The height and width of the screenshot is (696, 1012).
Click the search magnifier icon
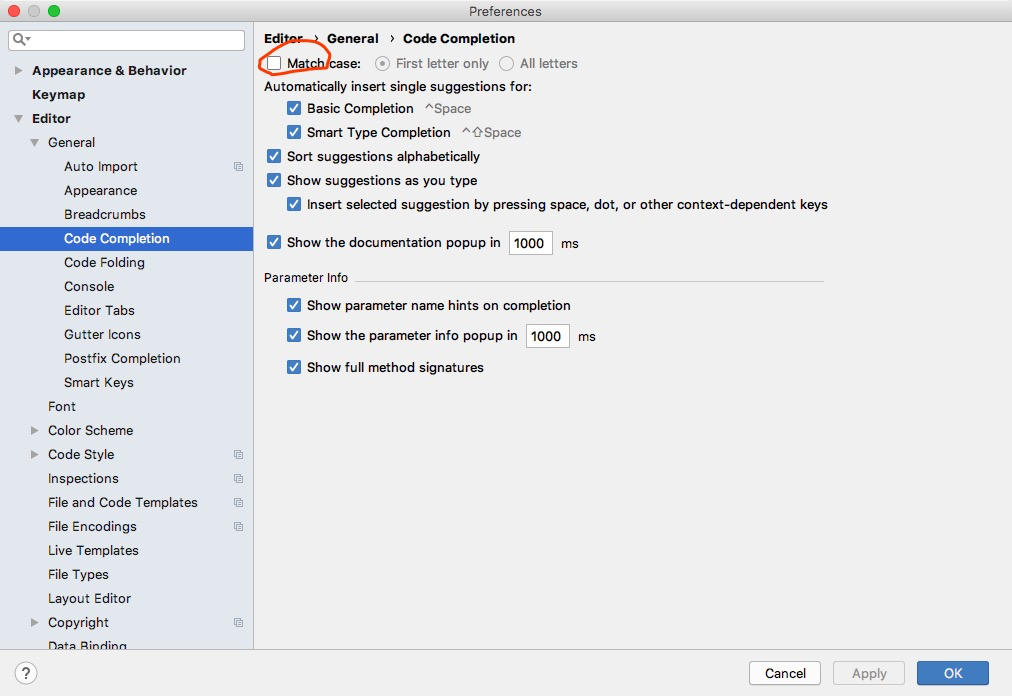[21, 39]
